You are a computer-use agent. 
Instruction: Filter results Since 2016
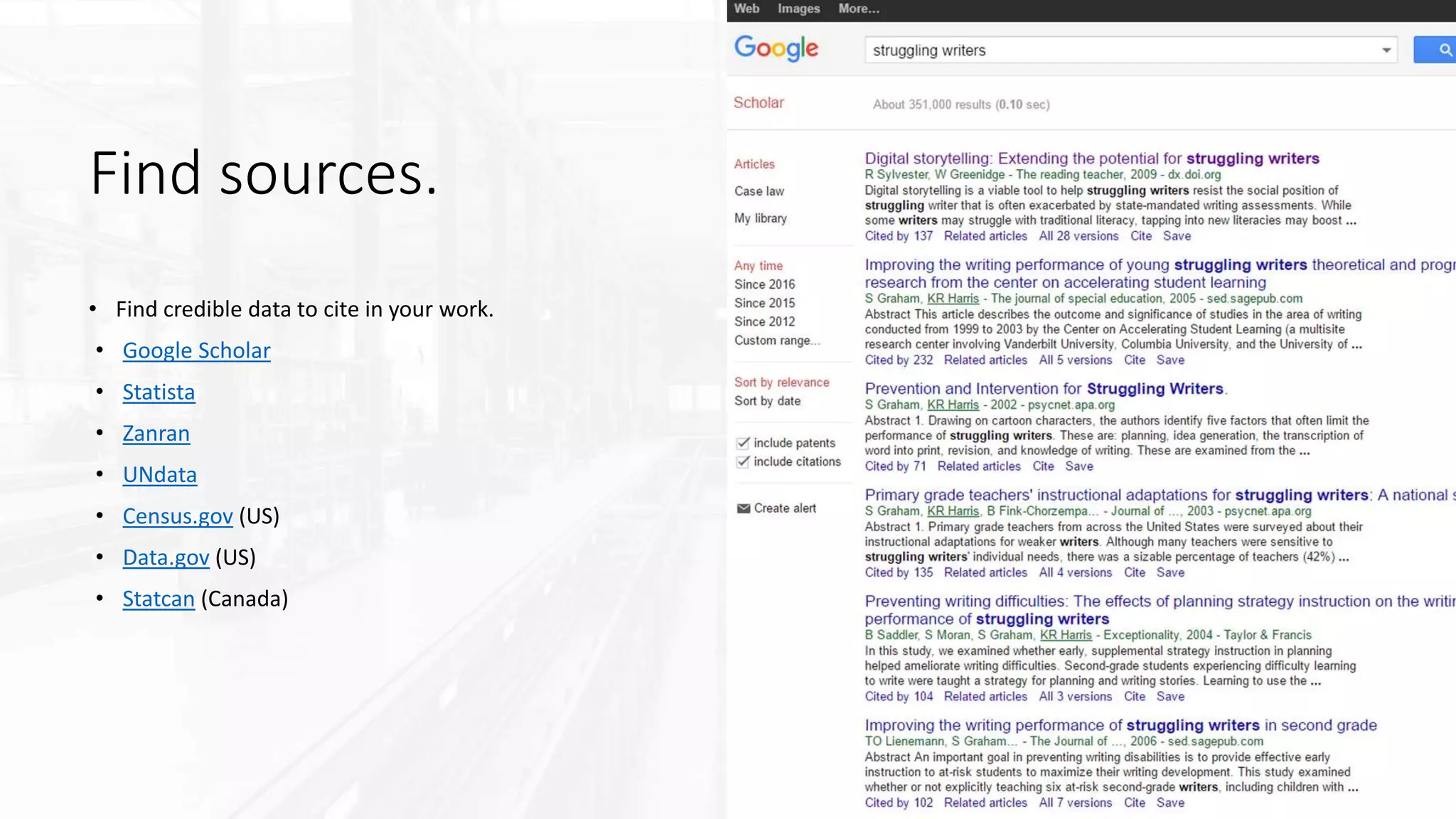click(x=765, y=284)
